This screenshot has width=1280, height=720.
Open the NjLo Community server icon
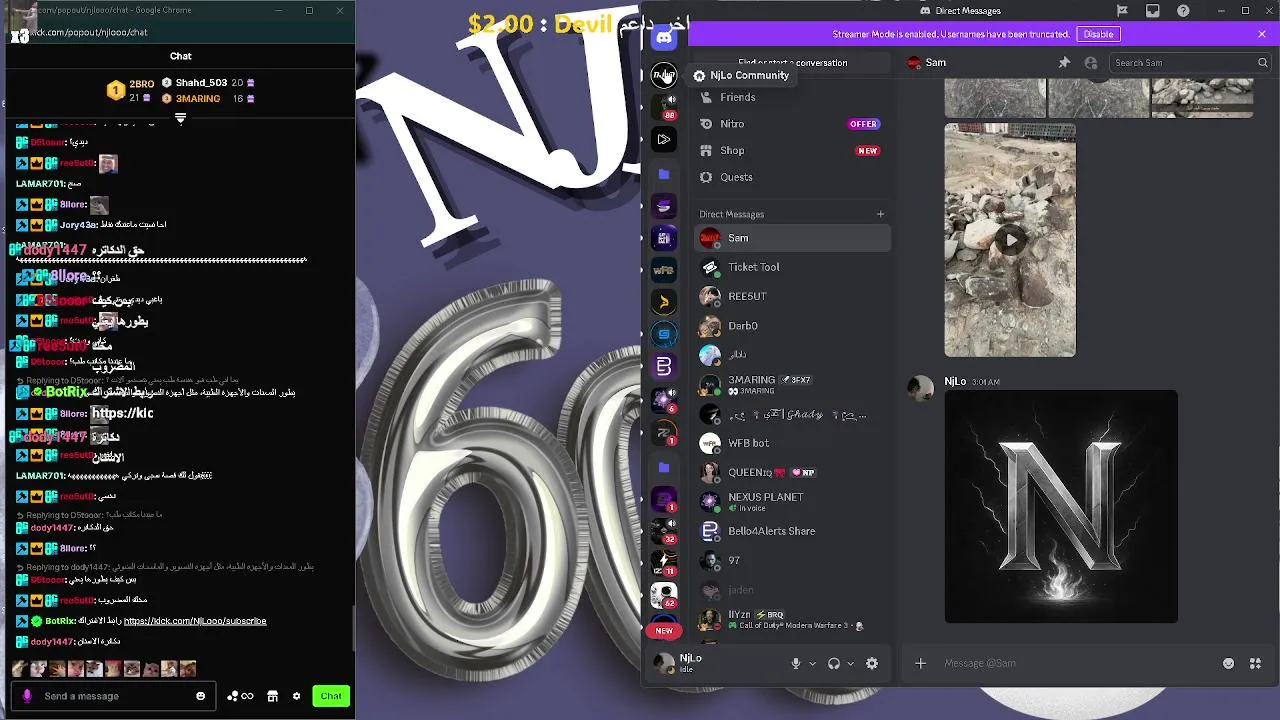(x=664, y=75)
